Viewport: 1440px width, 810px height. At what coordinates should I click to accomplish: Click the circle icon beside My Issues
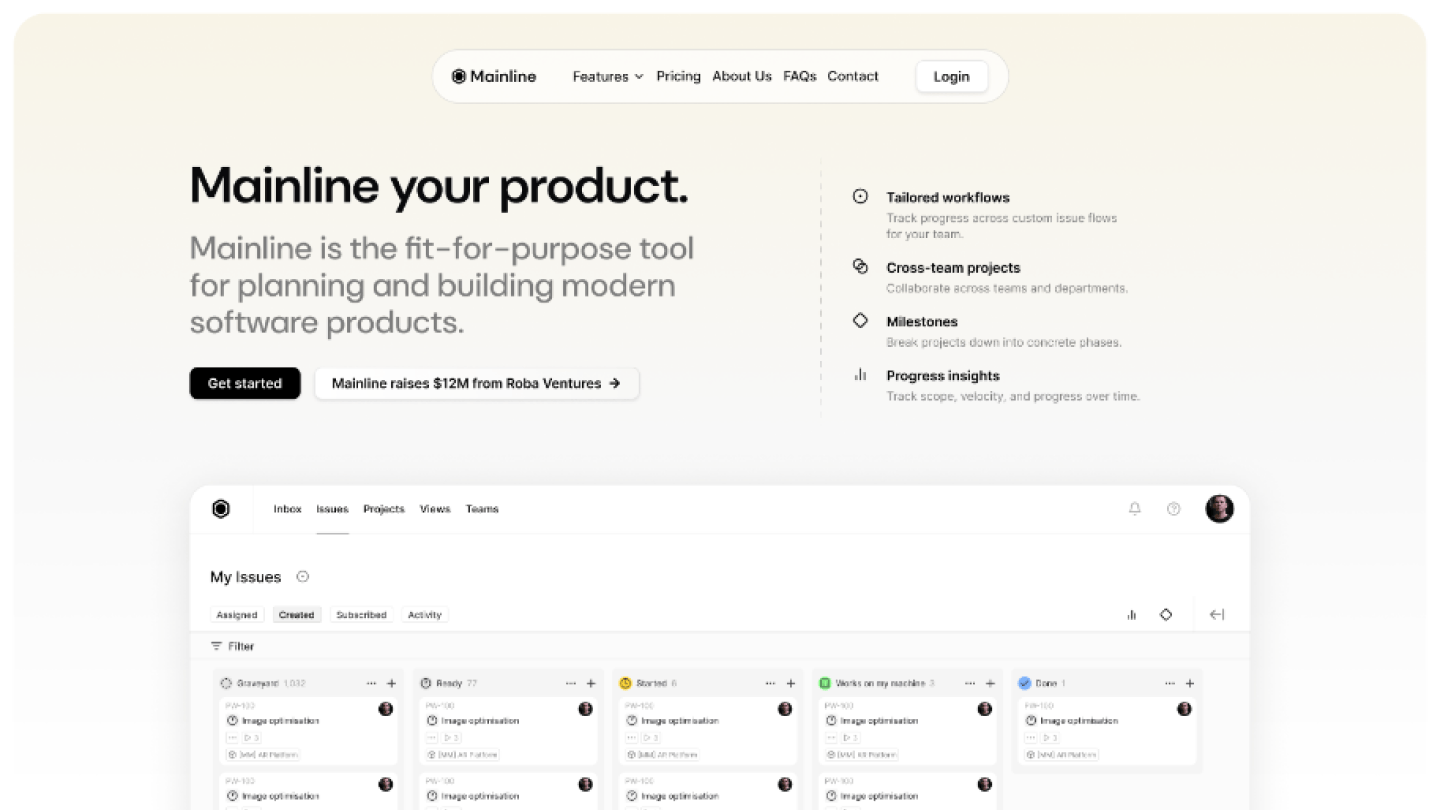tap(303, 577)
